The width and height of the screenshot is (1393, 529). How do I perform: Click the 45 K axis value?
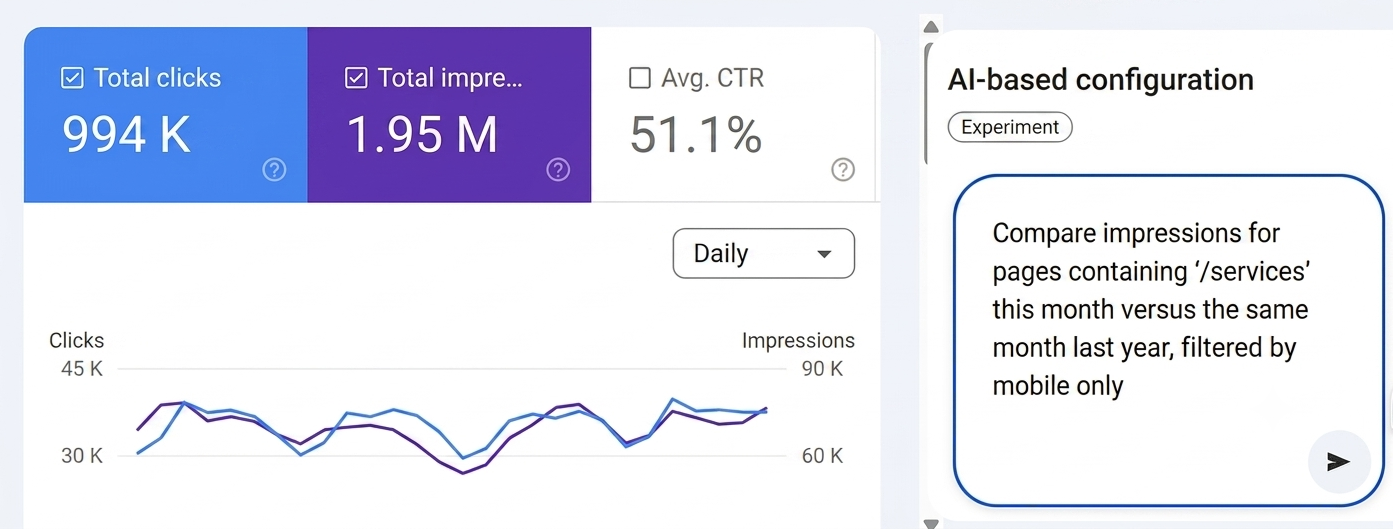[82, 369]
